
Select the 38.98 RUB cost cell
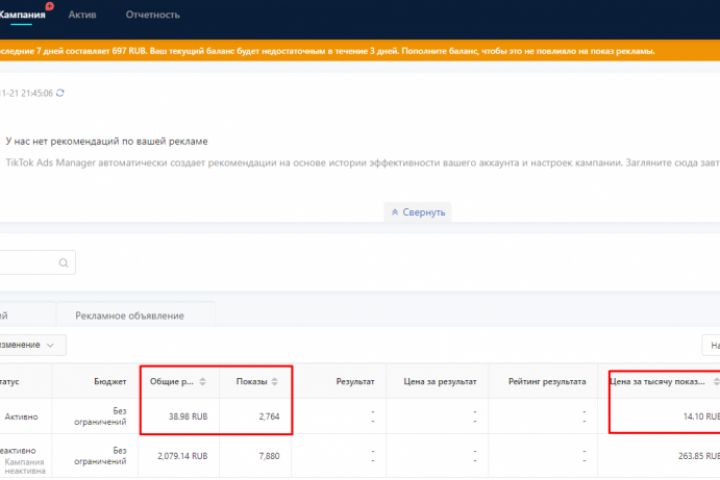(188, 417)
